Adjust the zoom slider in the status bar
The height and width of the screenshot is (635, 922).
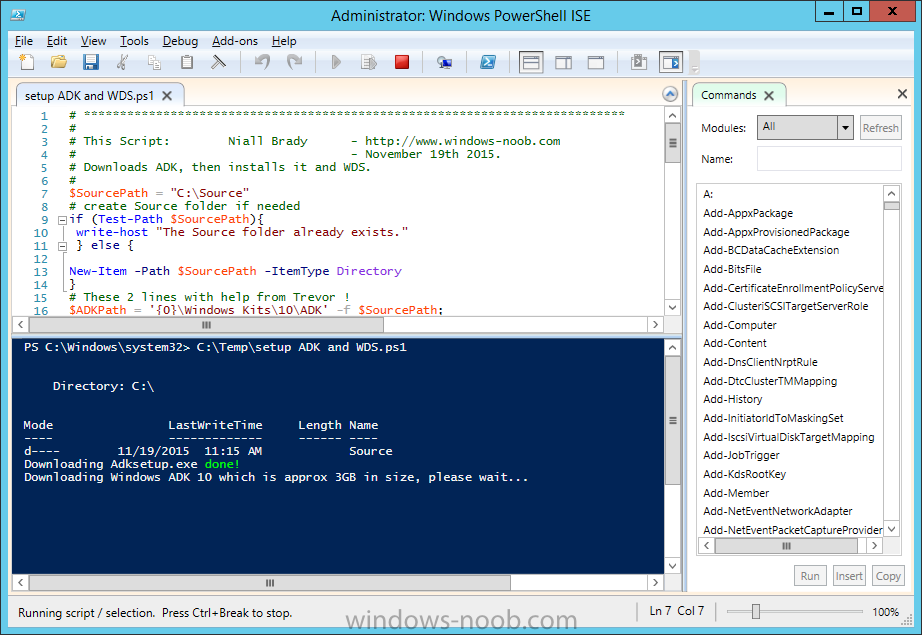756,611
